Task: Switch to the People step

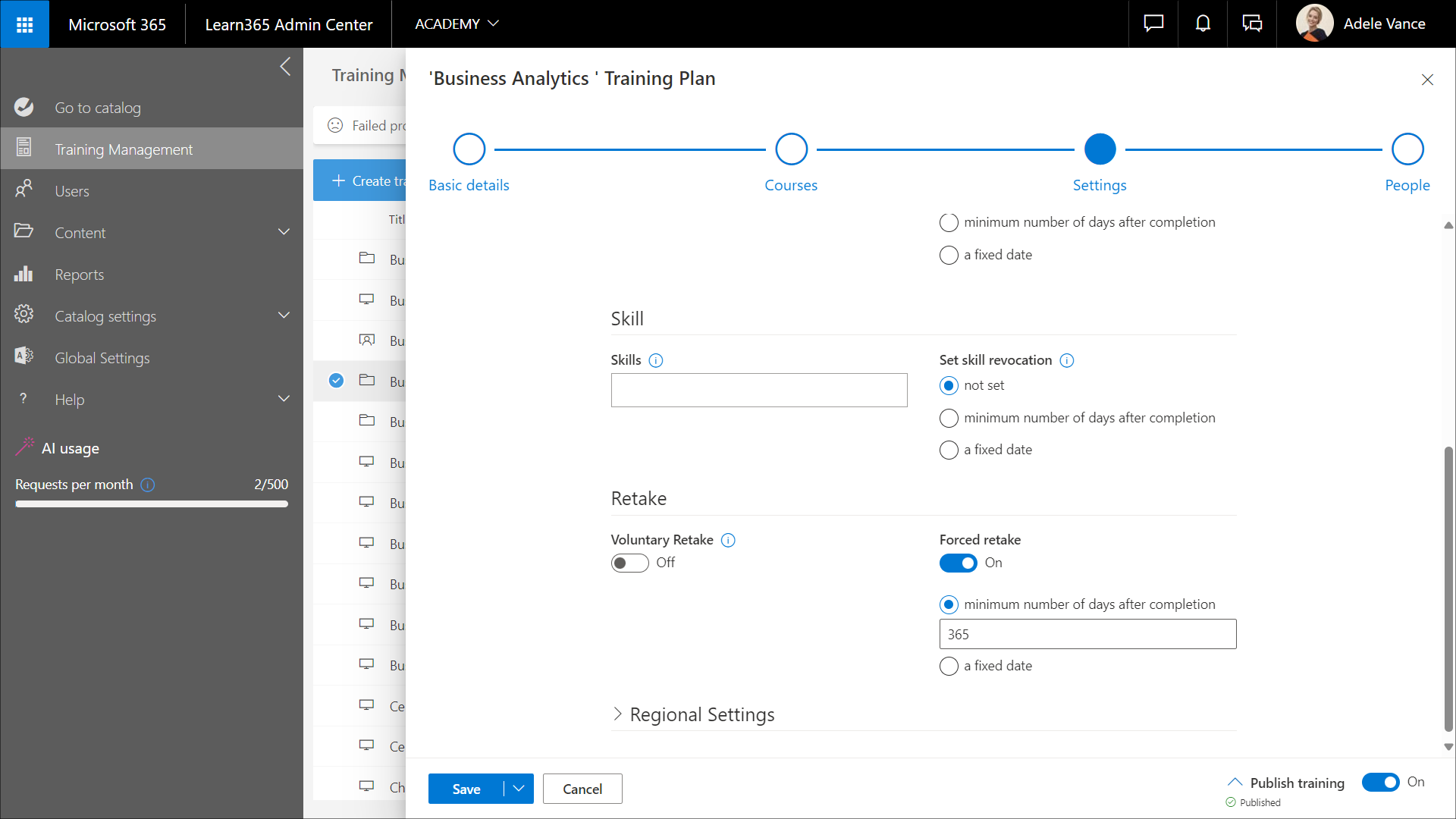Action: 1407,149
